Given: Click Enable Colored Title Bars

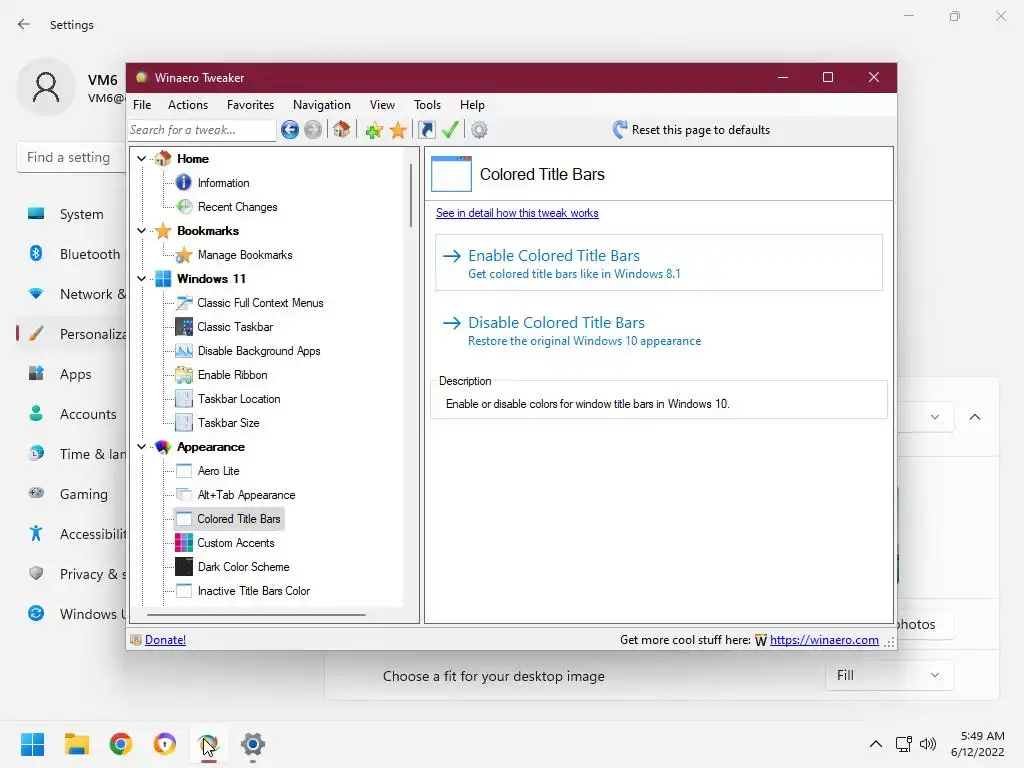Looking at the screenshot, I should pos(659,263).
